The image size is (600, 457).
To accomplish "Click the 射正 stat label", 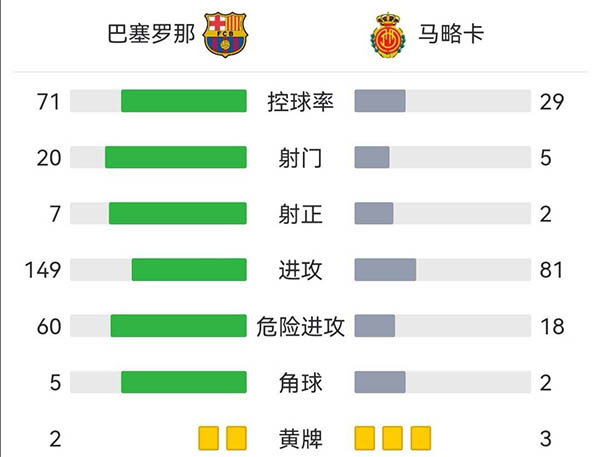I will pyautogui.click(x=300, y=213).
